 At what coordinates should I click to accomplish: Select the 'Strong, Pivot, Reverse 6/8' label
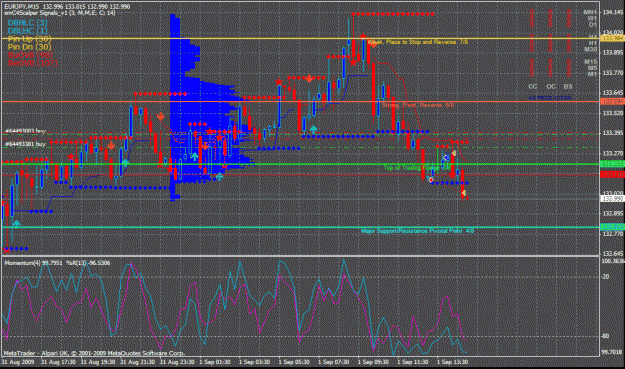418,105
